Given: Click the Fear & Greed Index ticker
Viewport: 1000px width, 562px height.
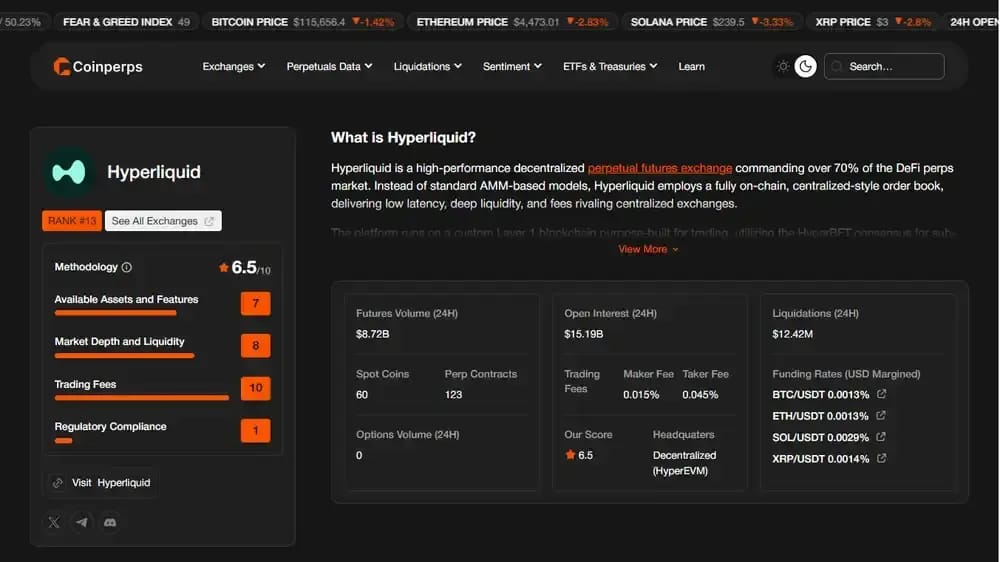Looking at the screenshot, I should [126, 22].
